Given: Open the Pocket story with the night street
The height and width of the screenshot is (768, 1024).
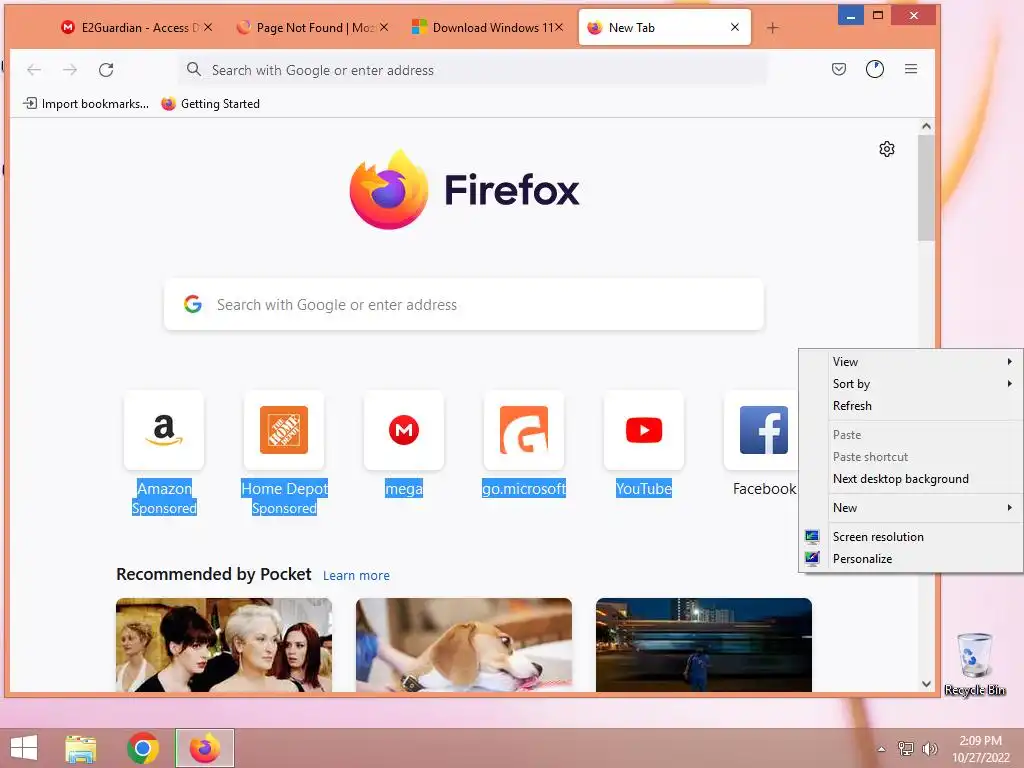Looking at the screenshot, I should coord(704,645).
